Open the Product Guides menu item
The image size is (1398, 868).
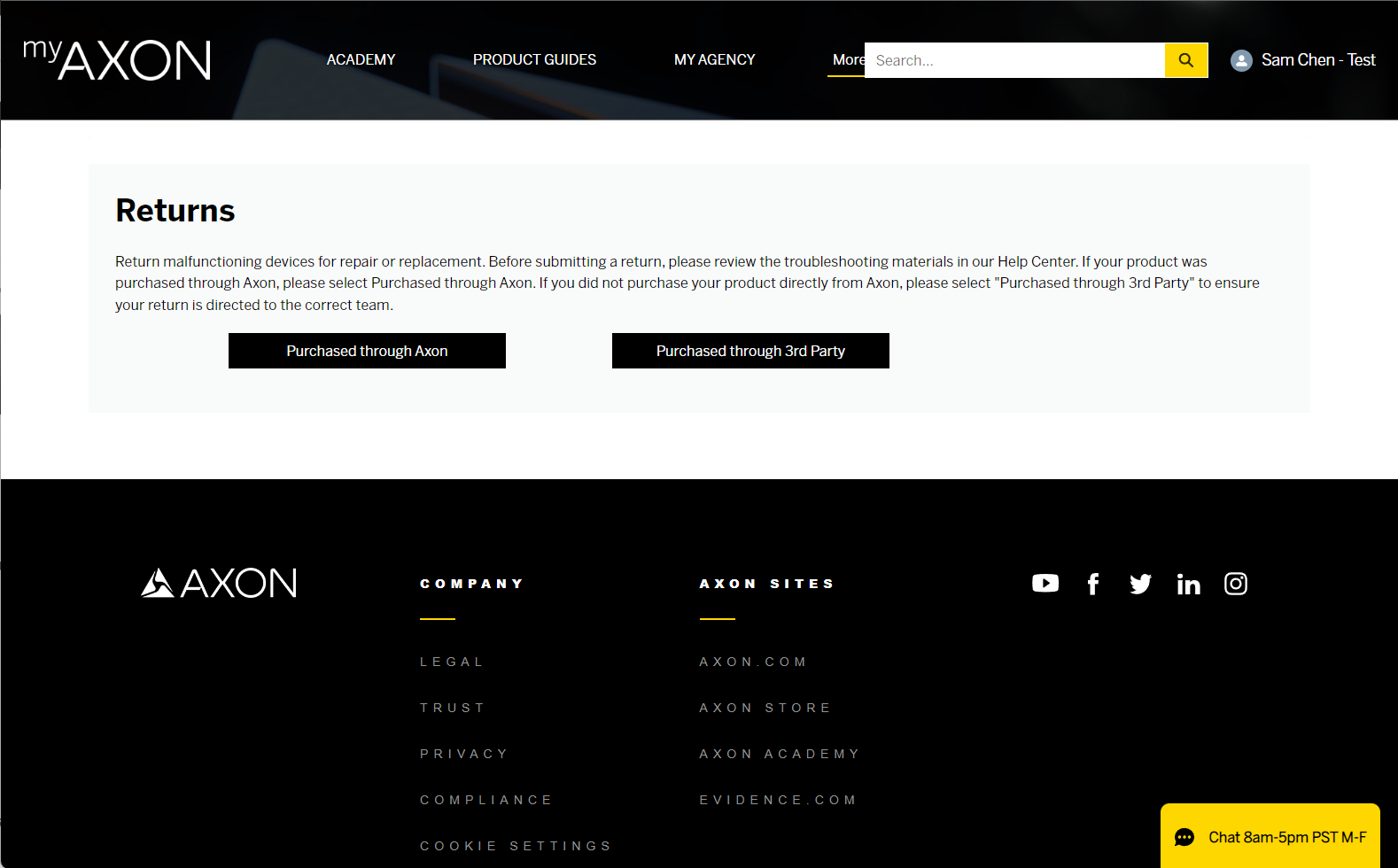pos(534,60)
